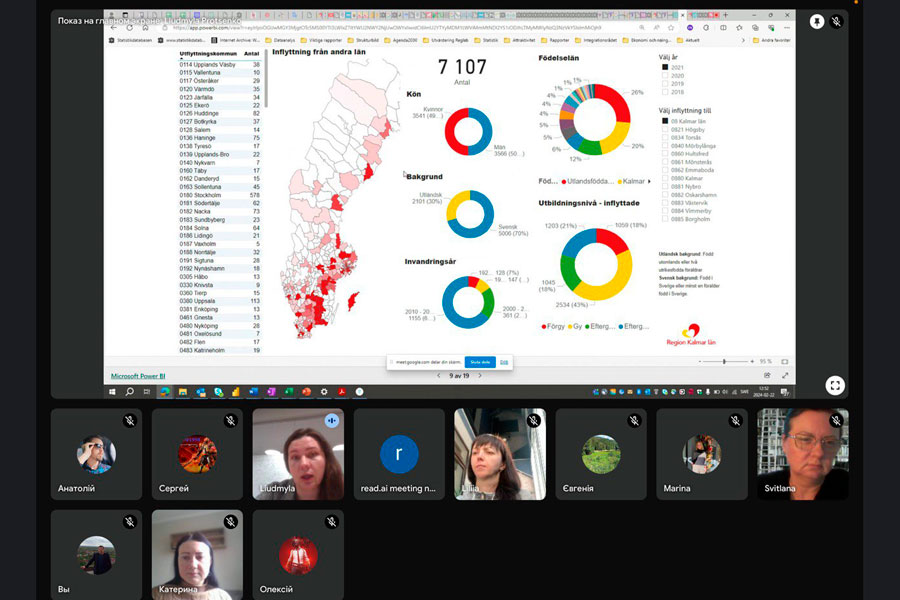Click fit-to-page icon beside zoom percentage
The height and width of the screenshot is (600, 900).
point(785,362)
